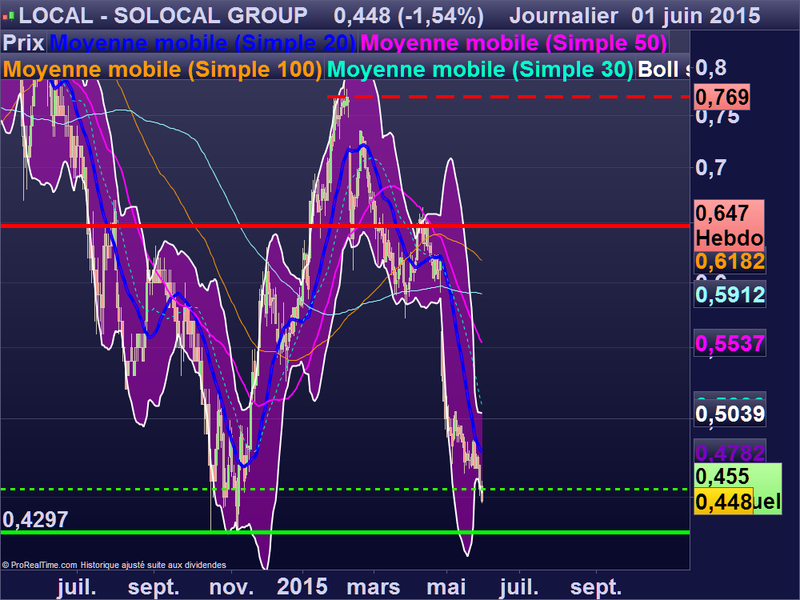Click the first sept. label on time axis

point(154,588)
